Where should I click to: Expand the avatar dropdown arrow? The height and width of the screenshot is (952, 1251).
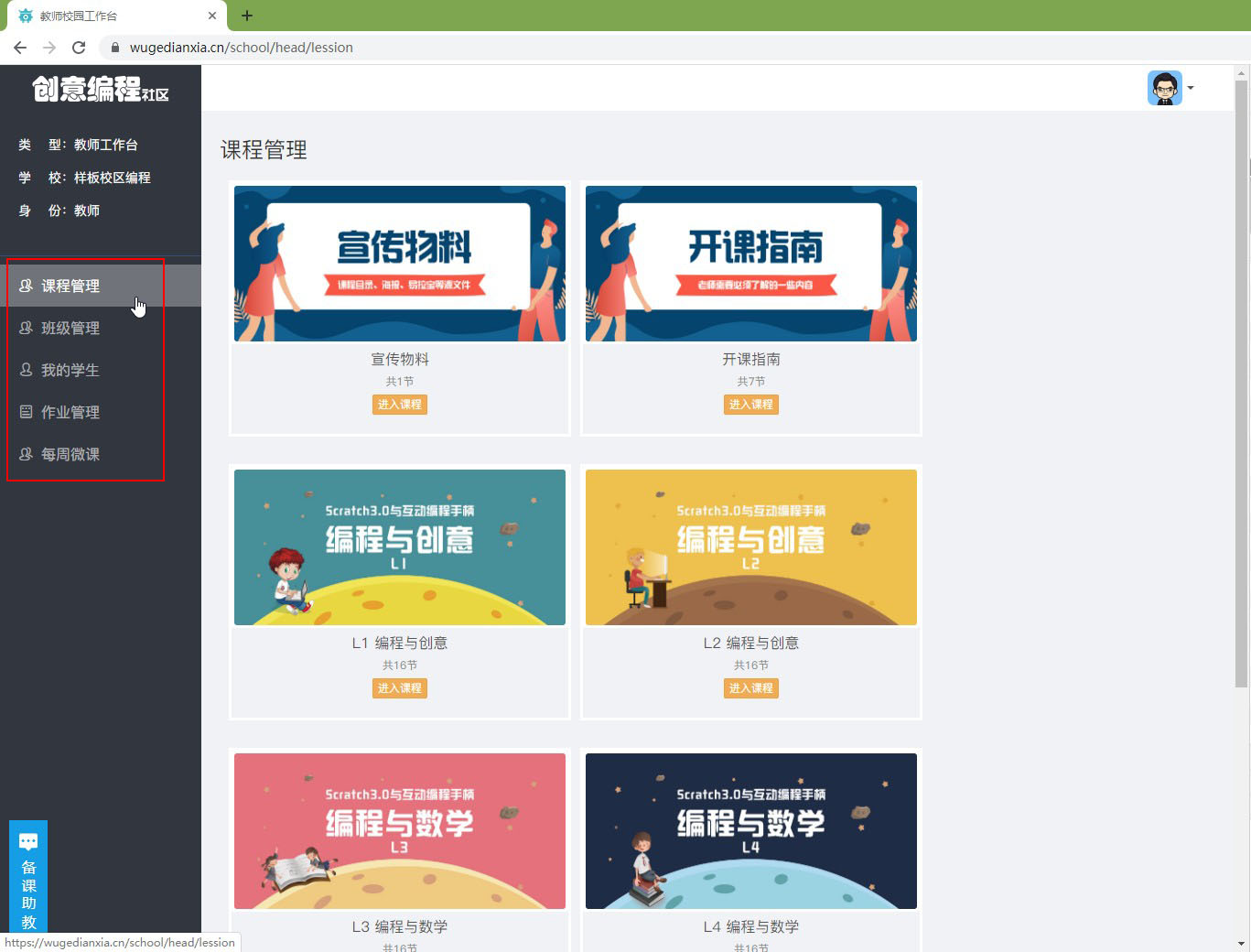(1191, 88)
